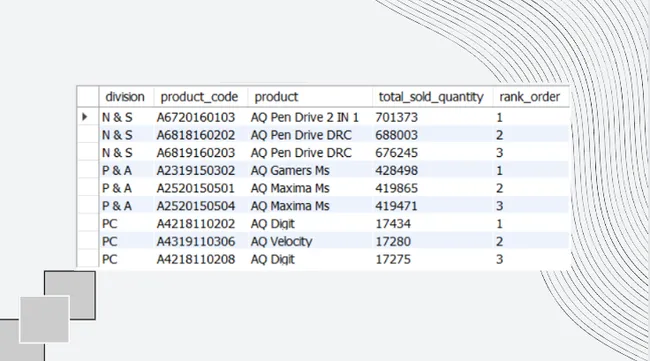Select cell A4218110208
Image resolution: width=650 pixels, height=361 pixels.
(196, 259)
